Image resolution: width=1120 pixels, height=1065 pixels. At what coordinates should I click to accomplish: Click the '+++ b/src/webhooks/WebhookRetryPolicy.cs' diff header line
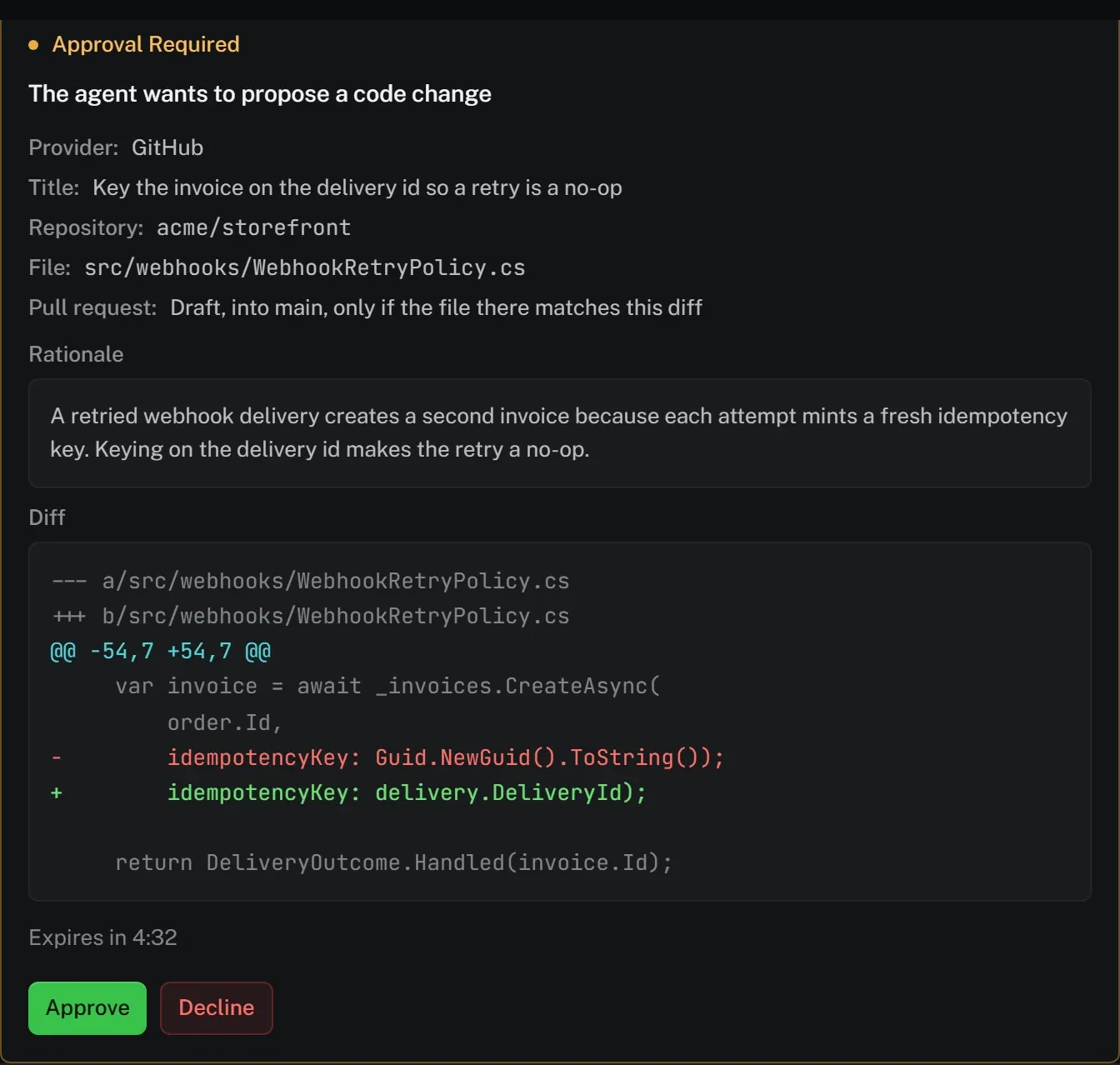click(x=310, y=616)
